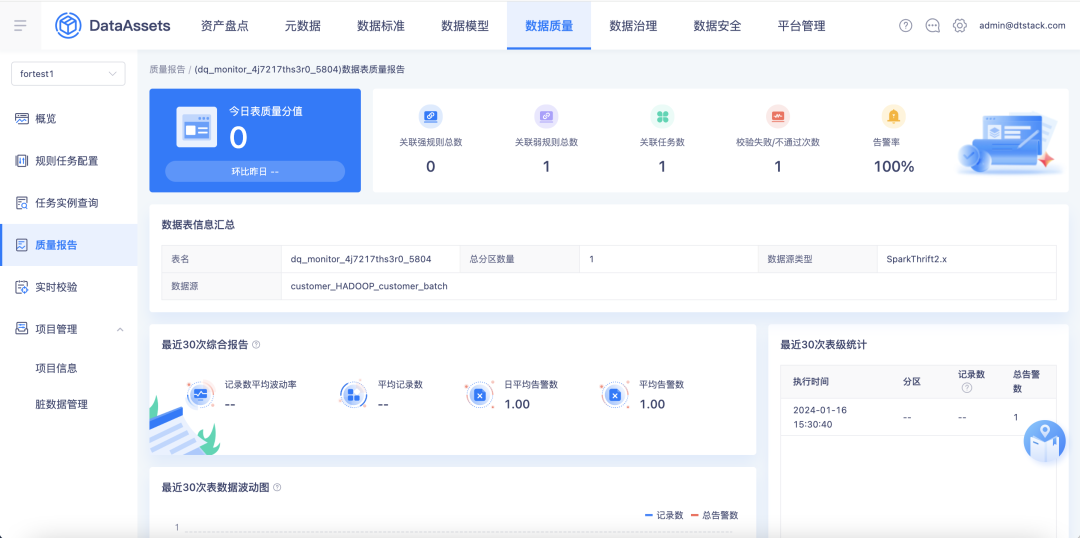1080x538 pixels.
Task: Collapse the sidebar using the hamburger icon
Action: tap(20, 25)
